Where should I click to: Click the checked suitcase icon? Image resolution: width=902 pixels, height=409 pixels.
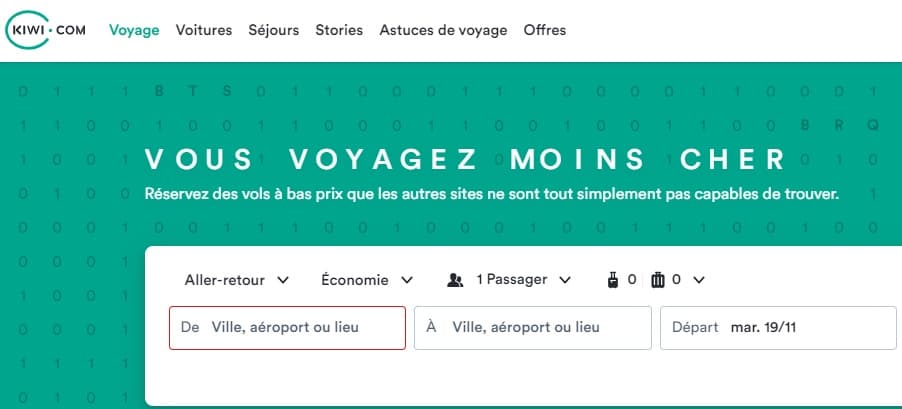click(658, 280)
